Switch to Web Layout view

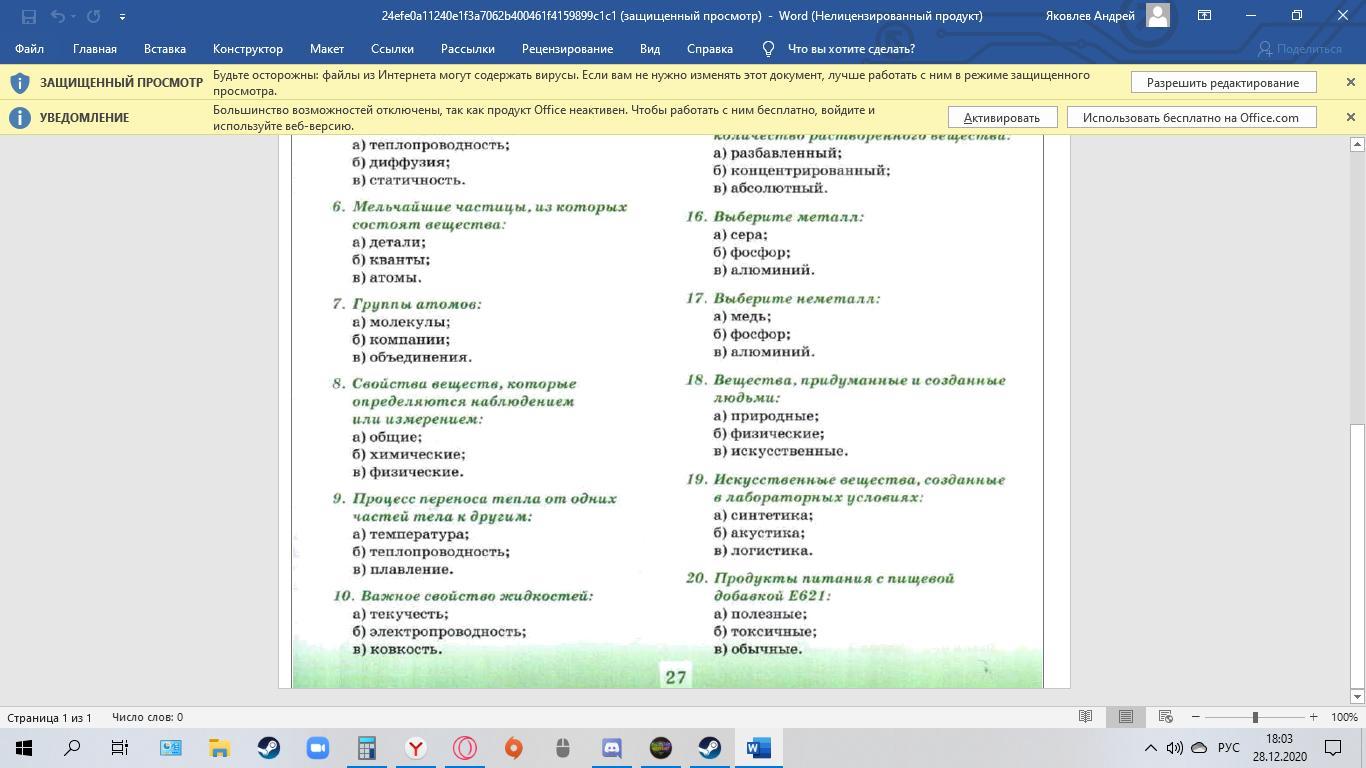tap(1165, 716)
